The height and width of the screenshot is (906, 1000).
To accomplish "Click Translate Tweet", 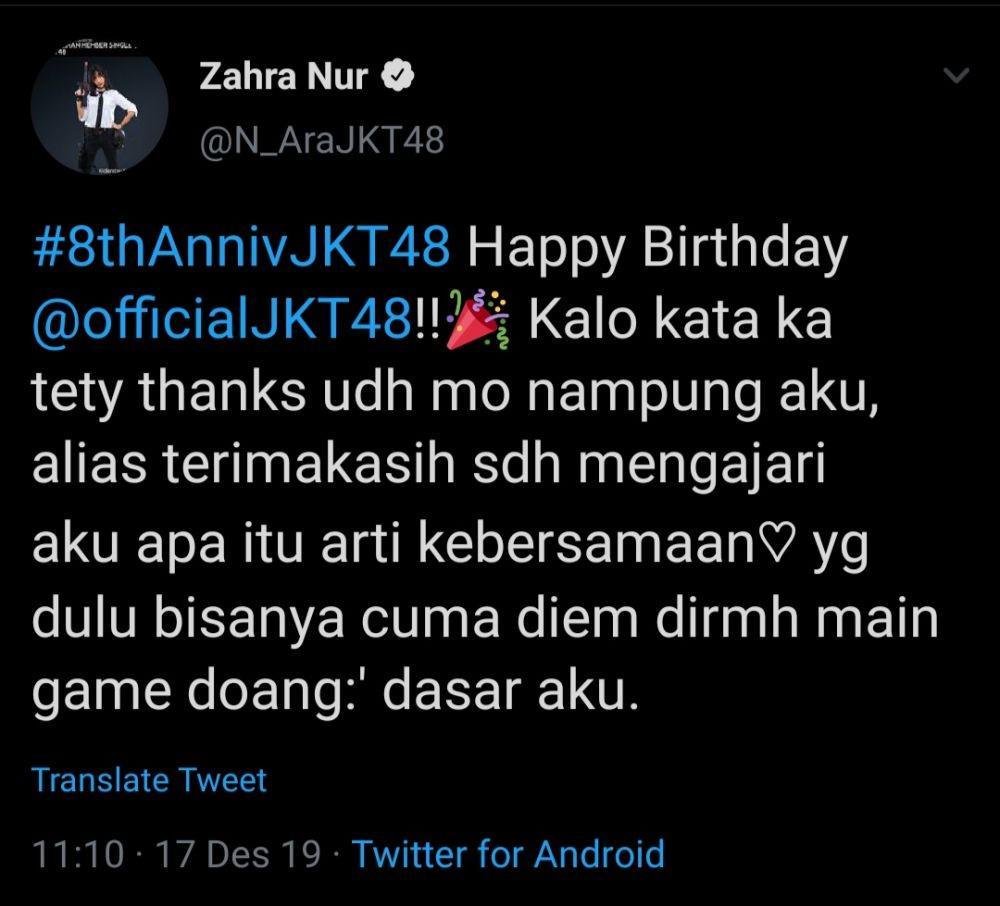I will 149,780.
